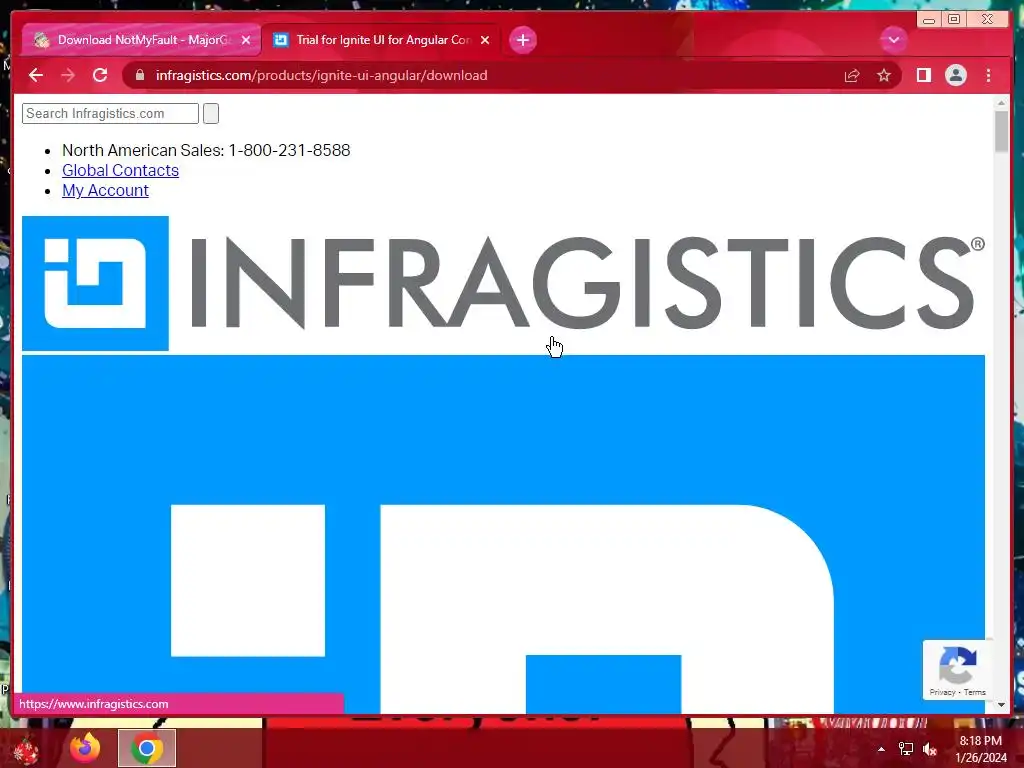Minimize the Chrome window
The height and width of the screenshot is (768, 1024).
coord(929,20)
